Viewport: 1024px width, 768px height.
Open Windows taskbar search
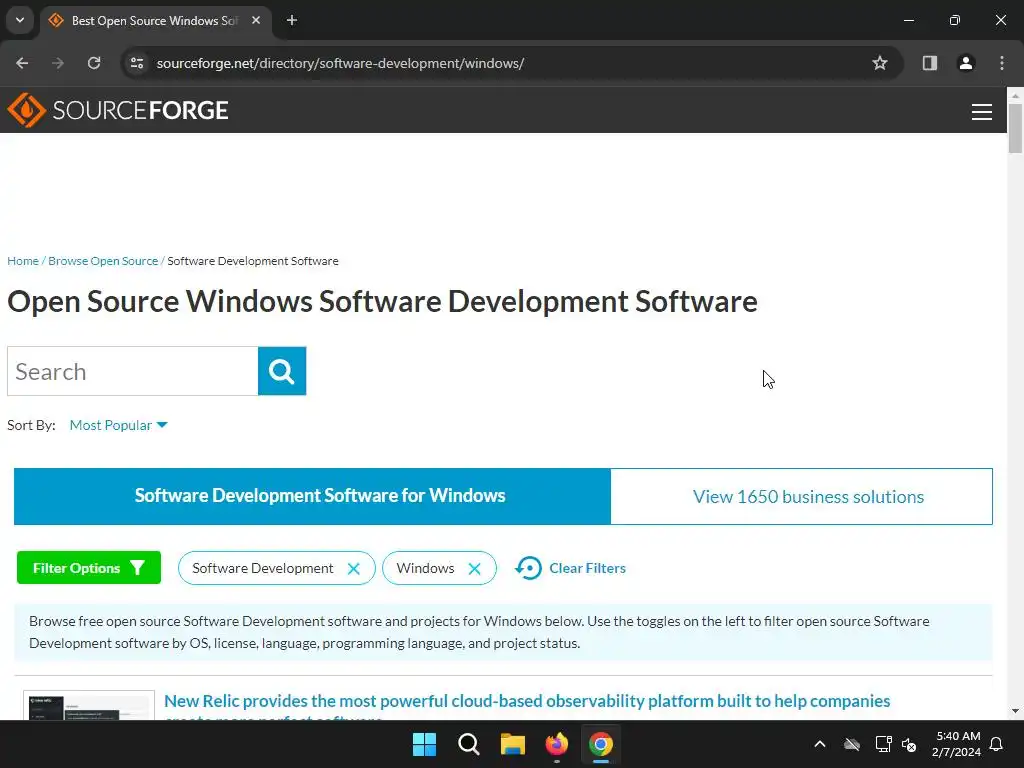(x=468, y=744)
